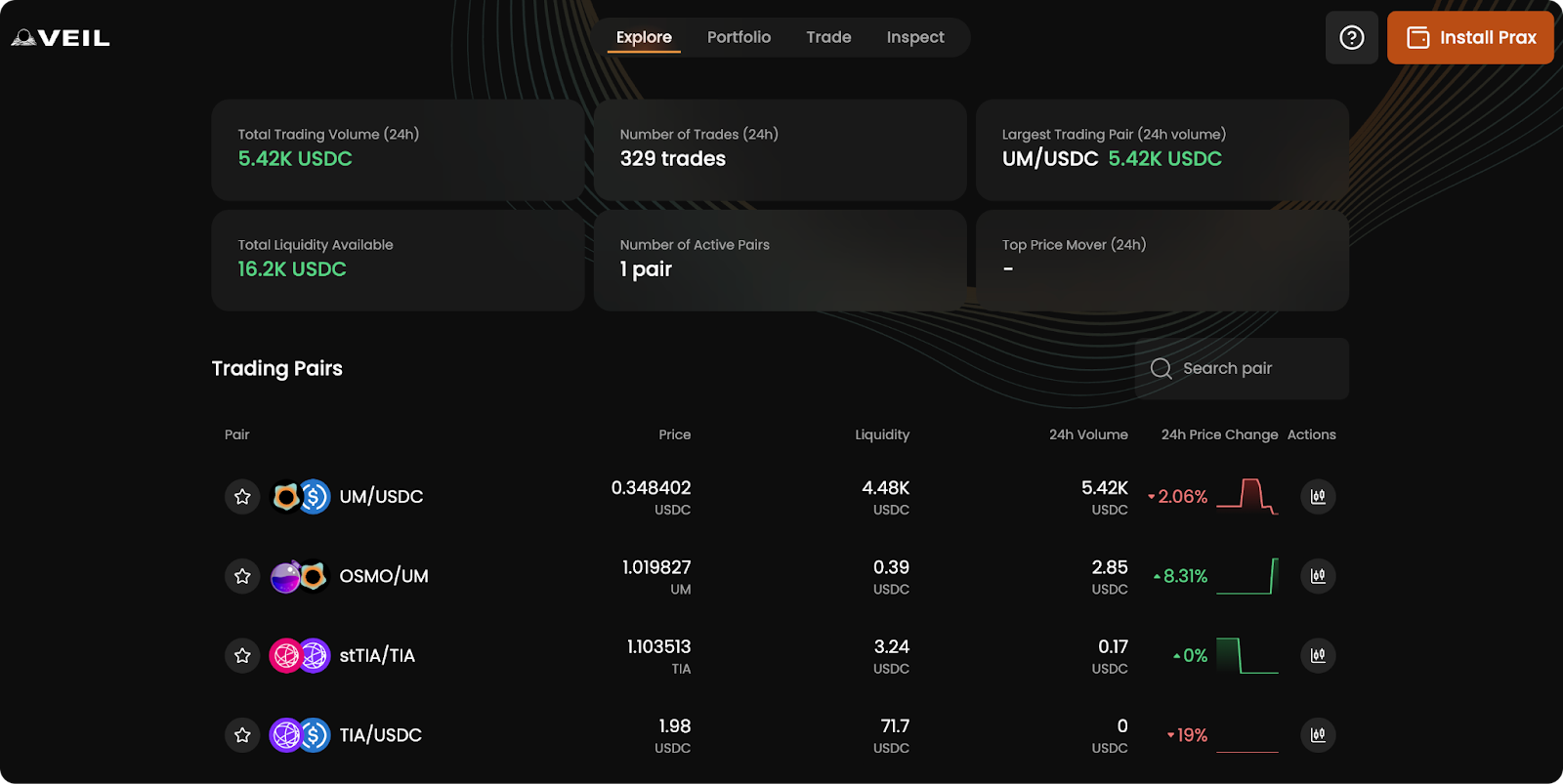Open the OSMO/UM pair name link
Image resolution: width=1563 pixels, height=784 pixels.
(384, 576)
